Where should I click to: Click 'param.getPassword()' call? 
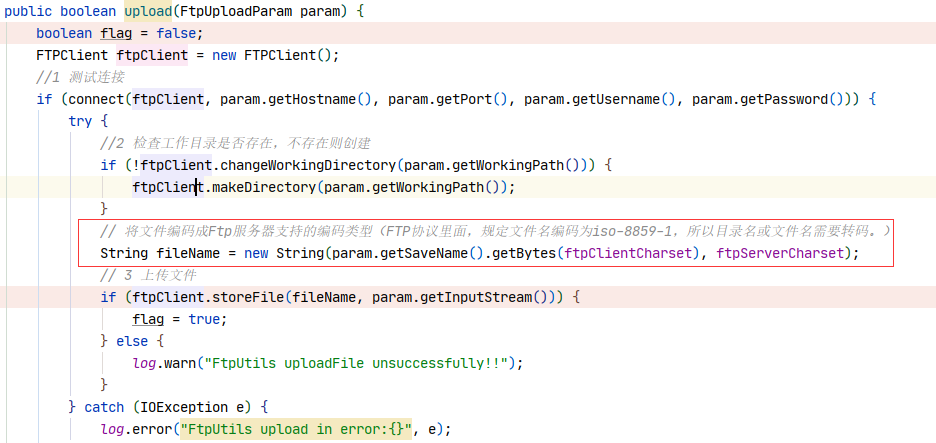(x=768, y=99)
